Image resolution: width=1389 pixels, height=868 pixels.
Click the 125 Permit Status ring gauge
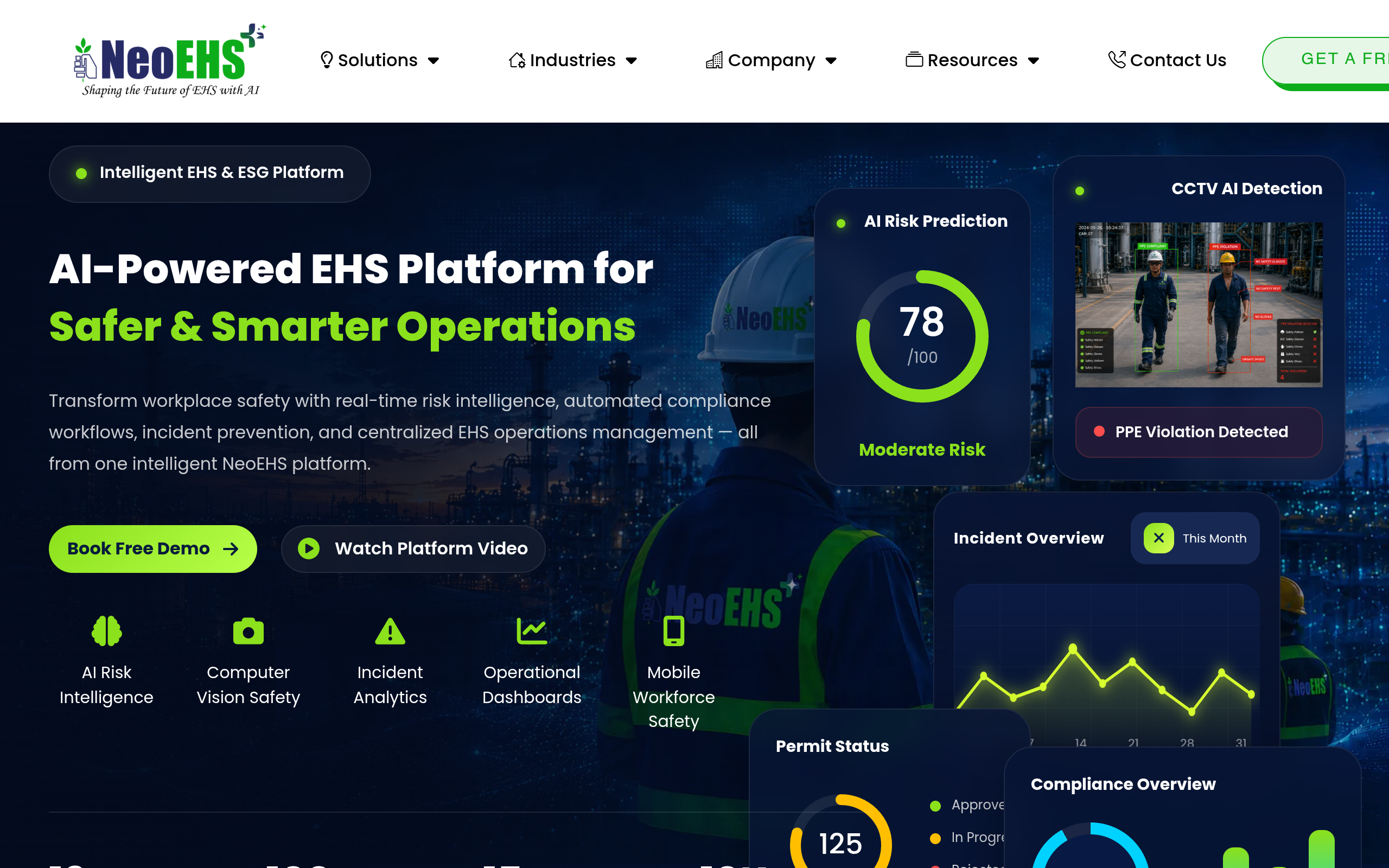(841, 832)
